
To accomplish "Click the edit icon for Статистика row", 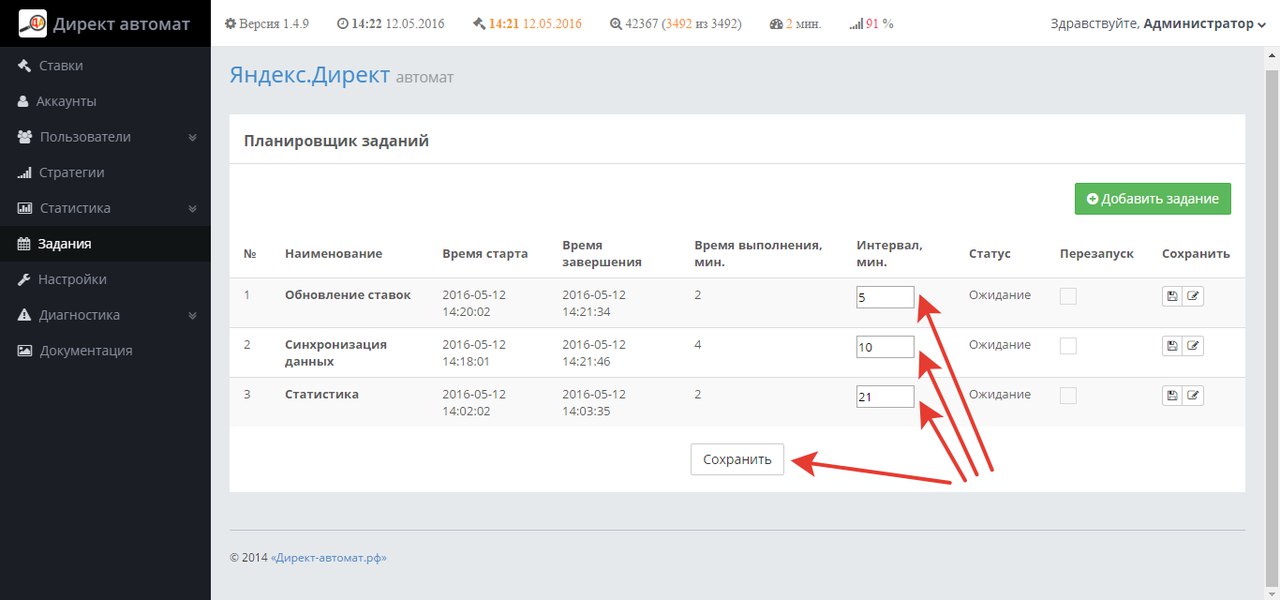I will click(1193, 396).
